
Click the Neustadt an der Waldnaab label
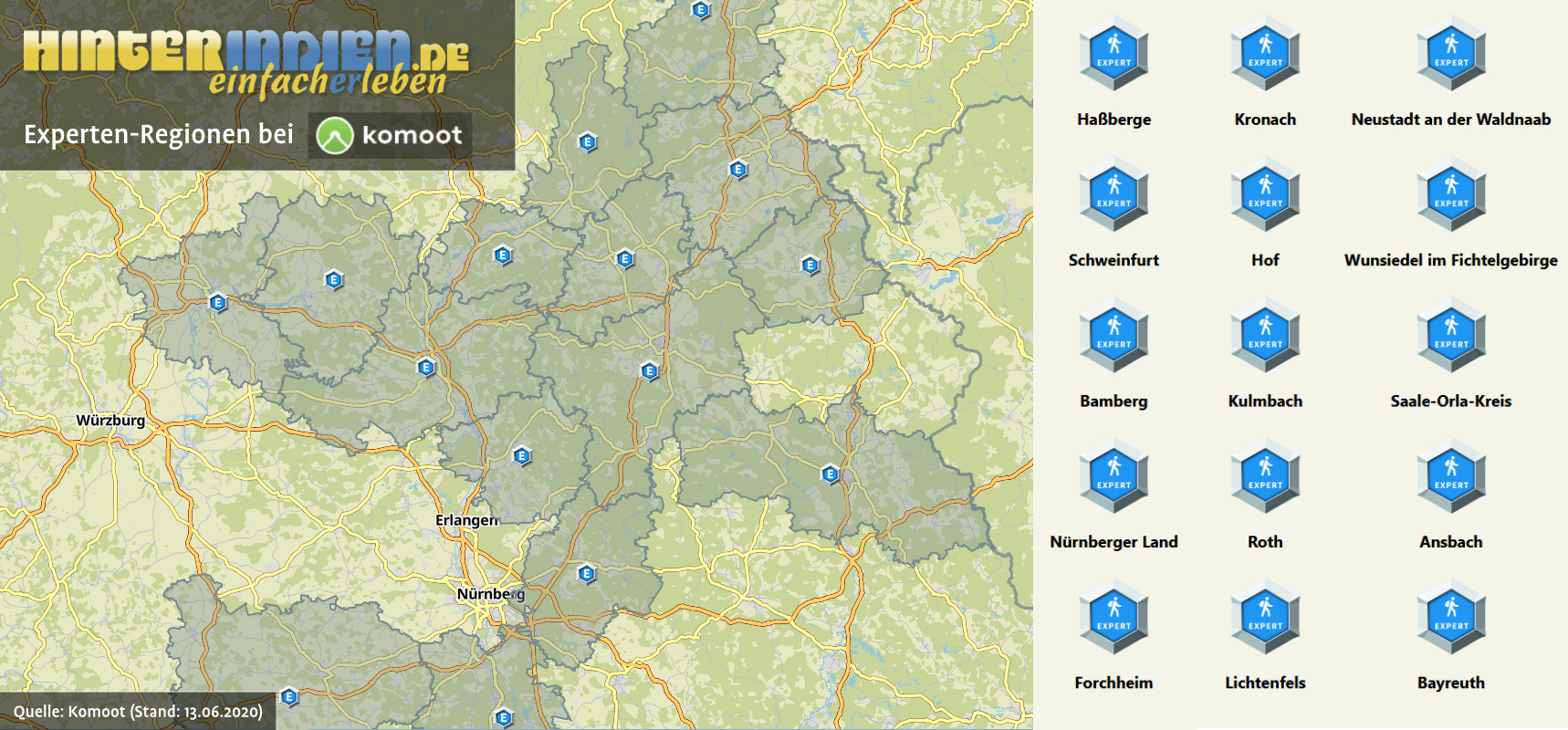pyautogui.click(x=1451, y=120)
